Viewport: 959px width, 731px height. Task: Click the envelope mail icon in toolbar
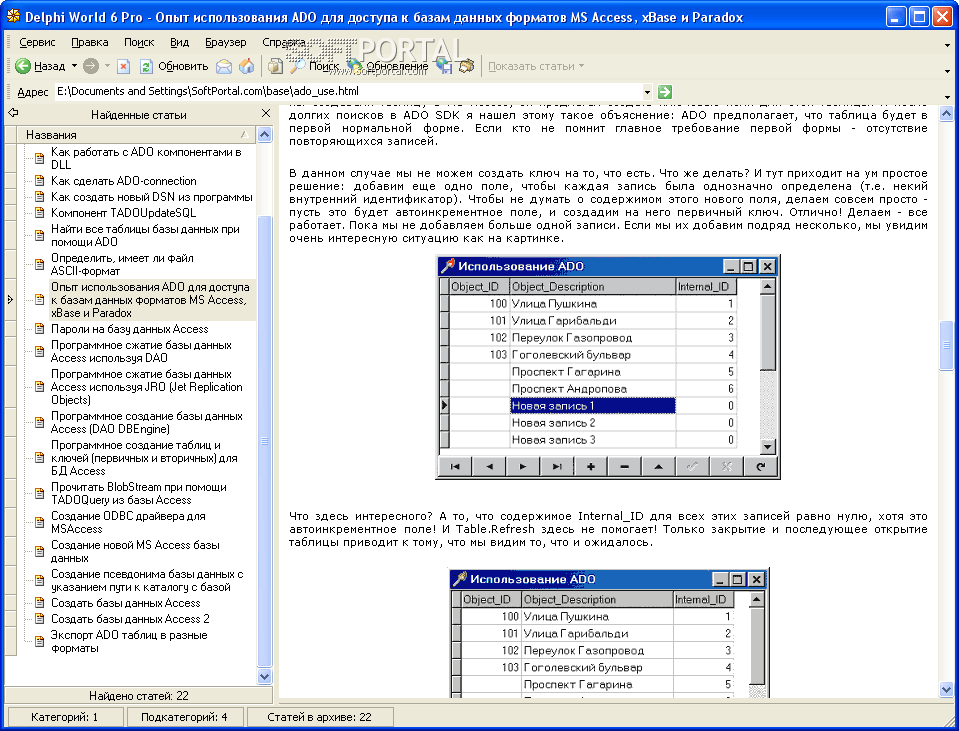click(224, 66)
